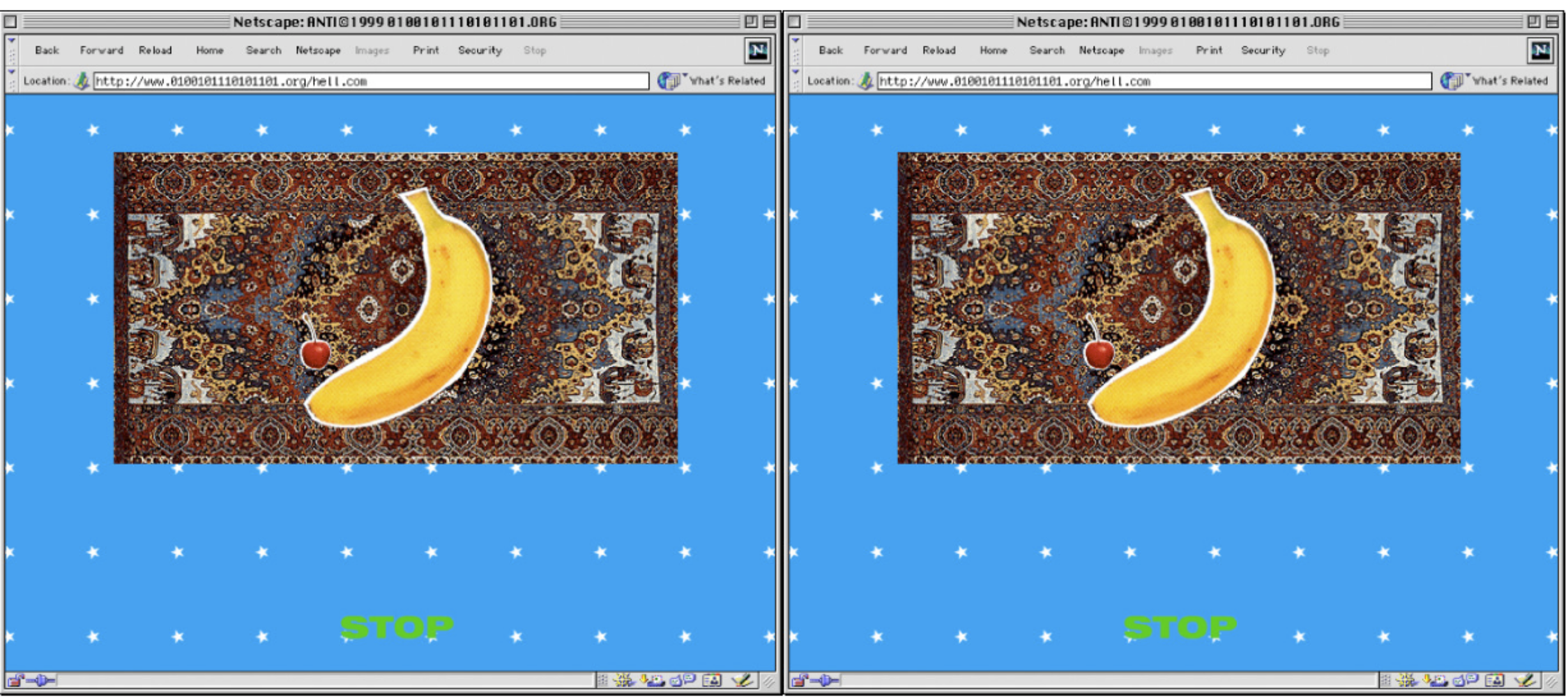Image resolution: width=1568 pixels, height=697 pixels.
Task: Click the bookmark page icon beside left Location field
Action: coord(82,82)
